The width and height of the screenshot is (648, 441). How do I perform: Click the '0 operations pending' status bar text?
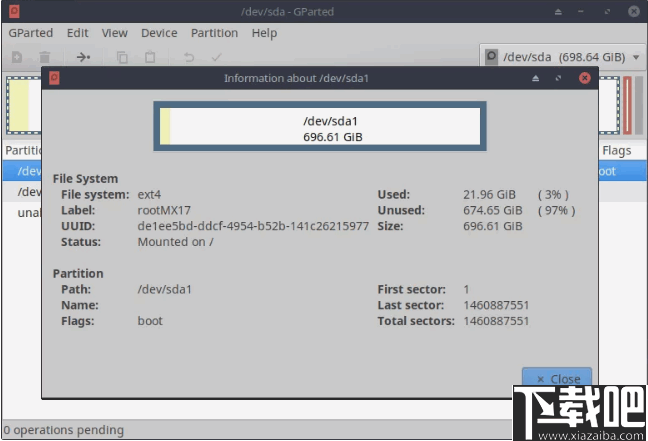point(64,430)
